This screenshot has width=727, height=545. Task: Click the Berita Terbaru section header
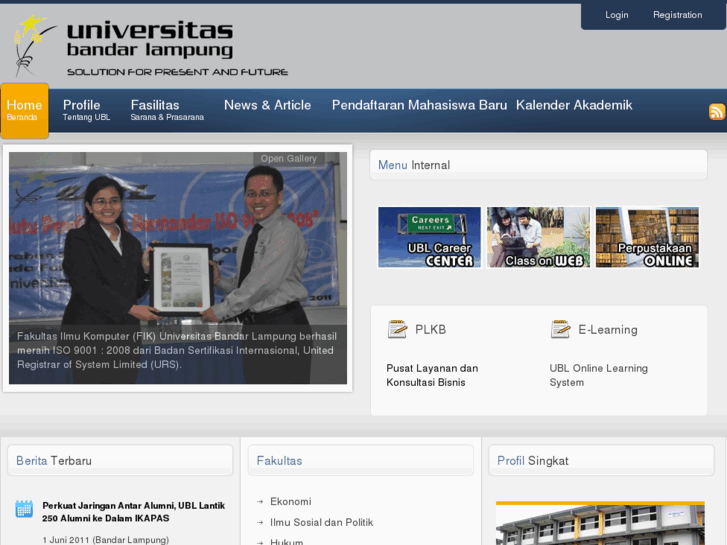coord(120,461)
